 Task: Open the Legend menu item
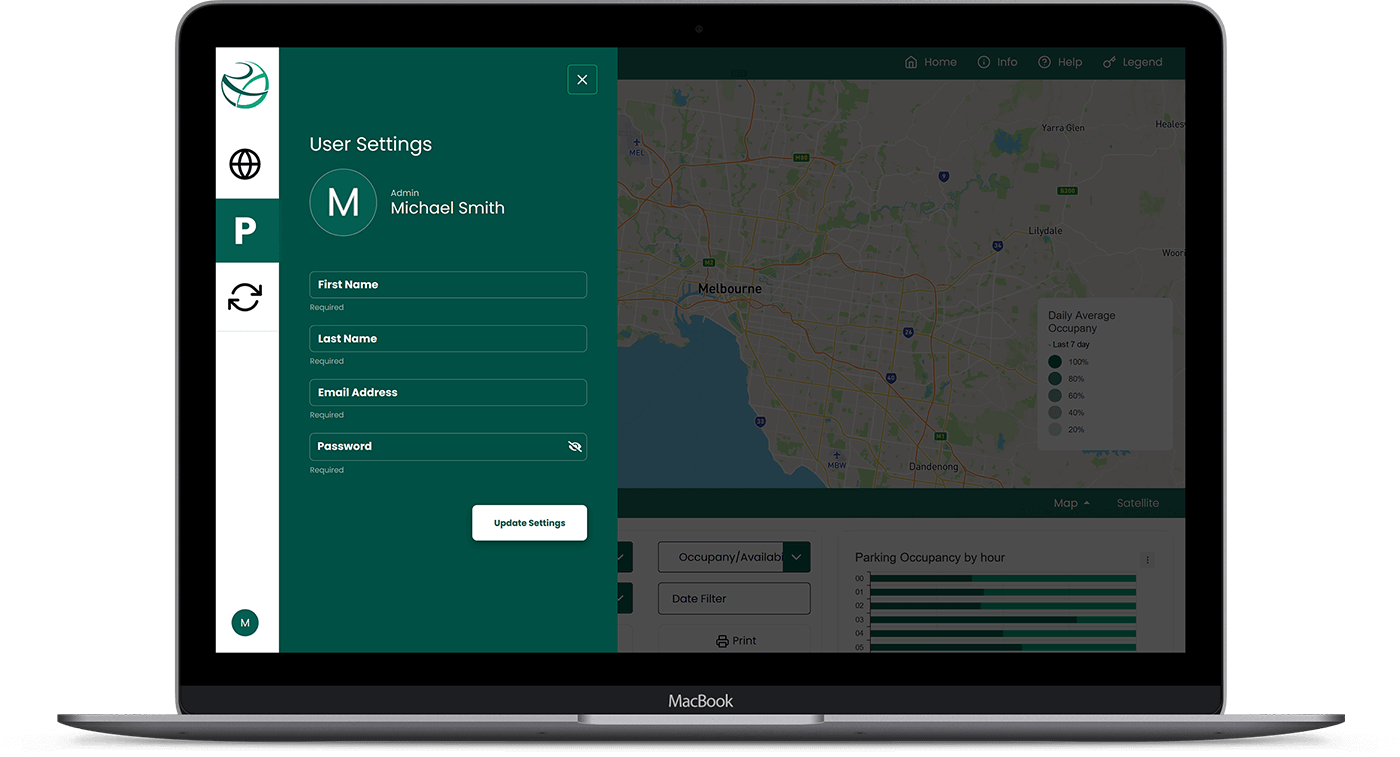click(x=1132, y=62)
